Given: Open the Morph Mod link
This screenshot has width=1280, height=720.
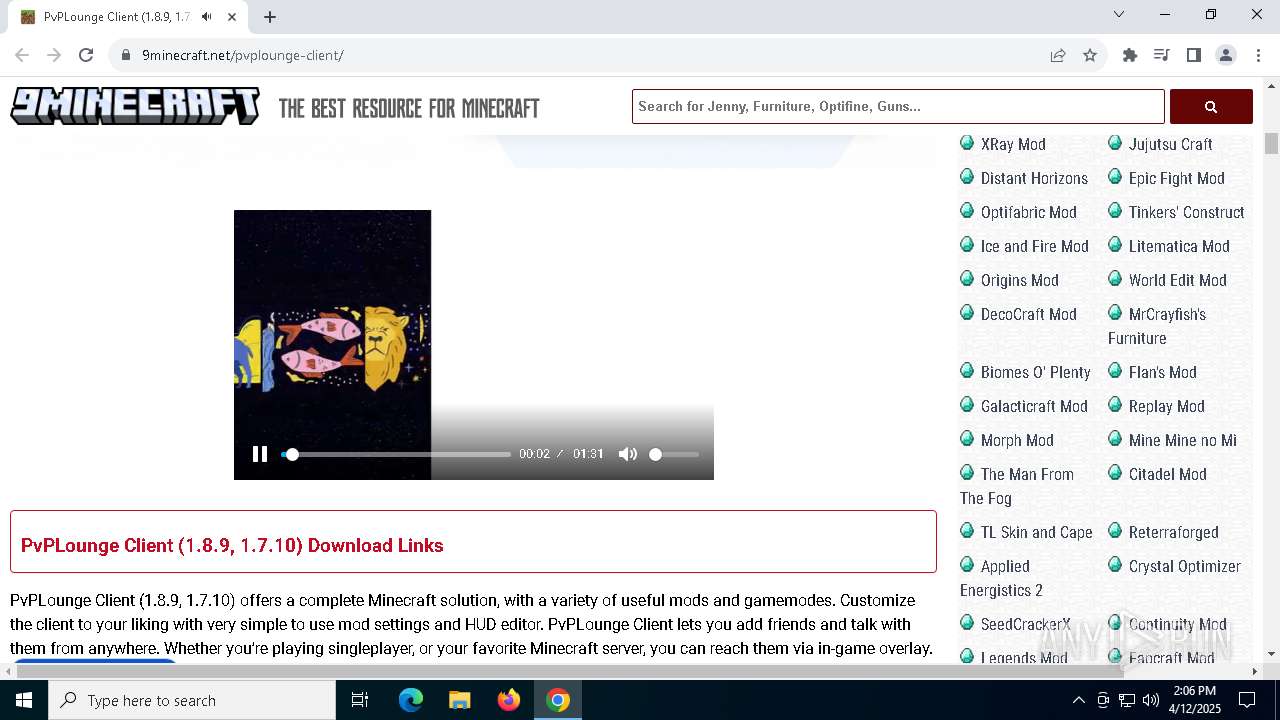Looking at the screenshot, I should coord(1017,440).
